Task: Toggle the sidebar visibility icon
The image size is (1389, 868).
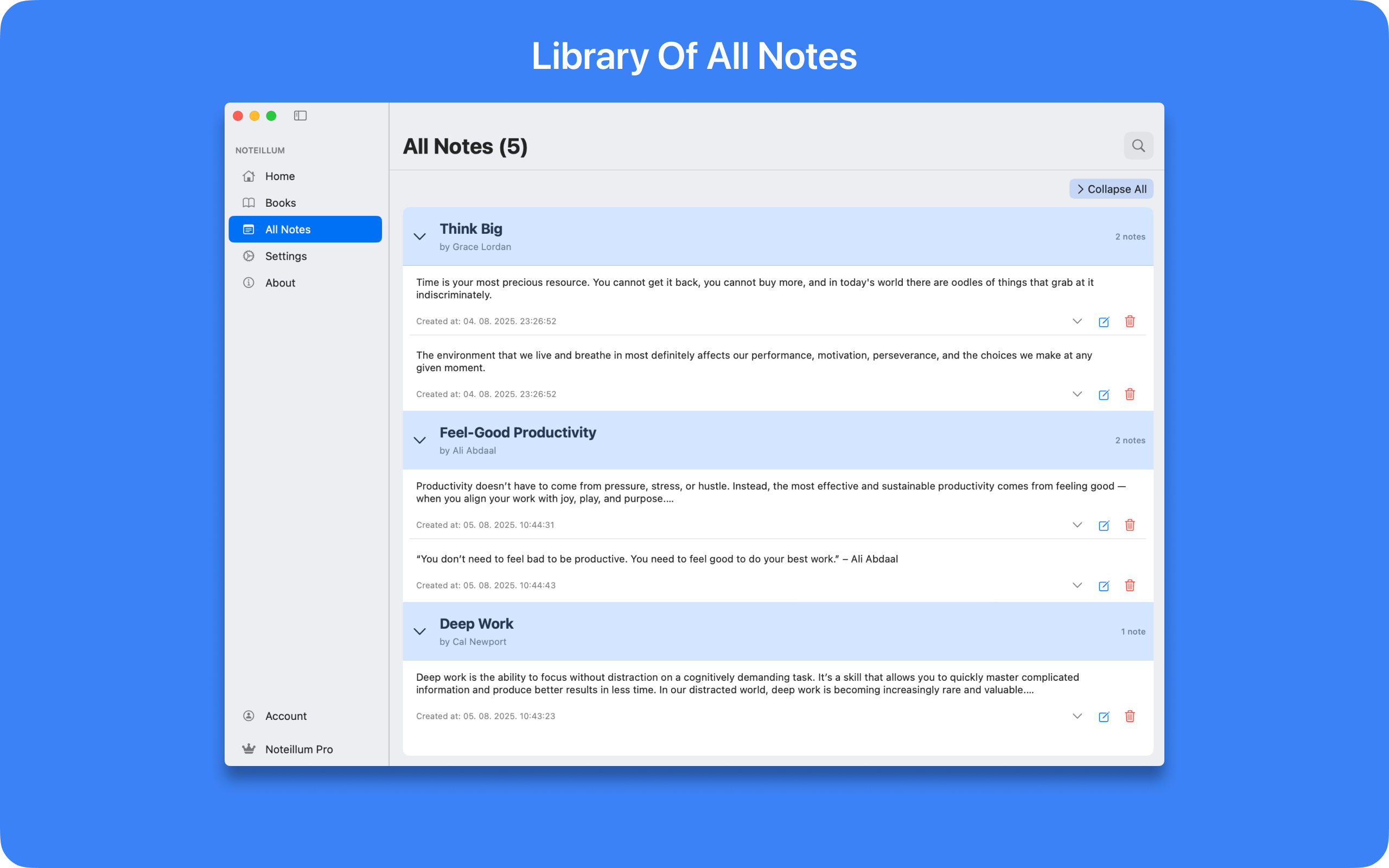Action: click(x=300, y=116)
